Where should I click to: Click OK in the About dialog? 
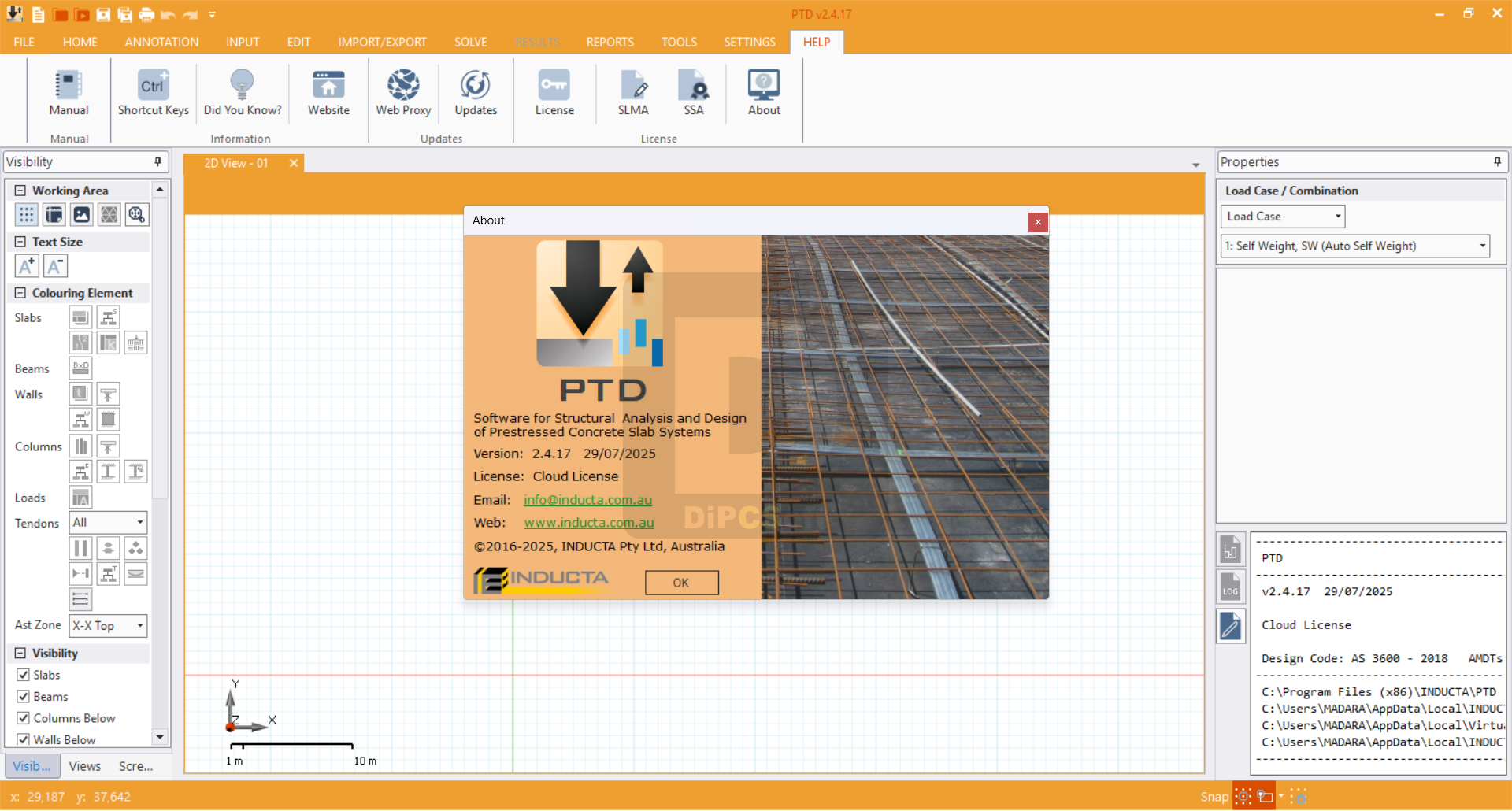tap(681, 583)
